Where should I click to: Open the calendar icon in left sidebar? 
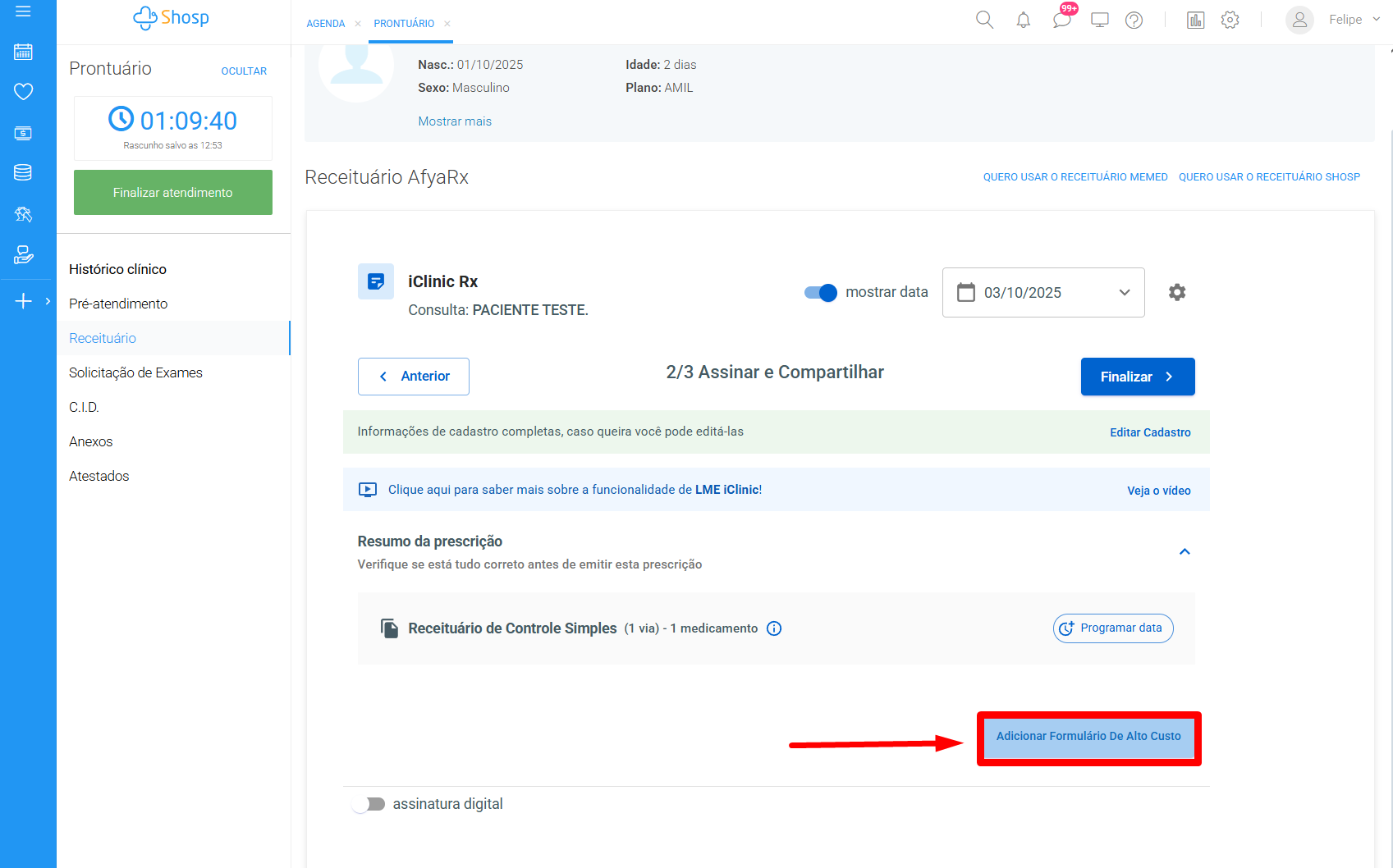(23, 52)
